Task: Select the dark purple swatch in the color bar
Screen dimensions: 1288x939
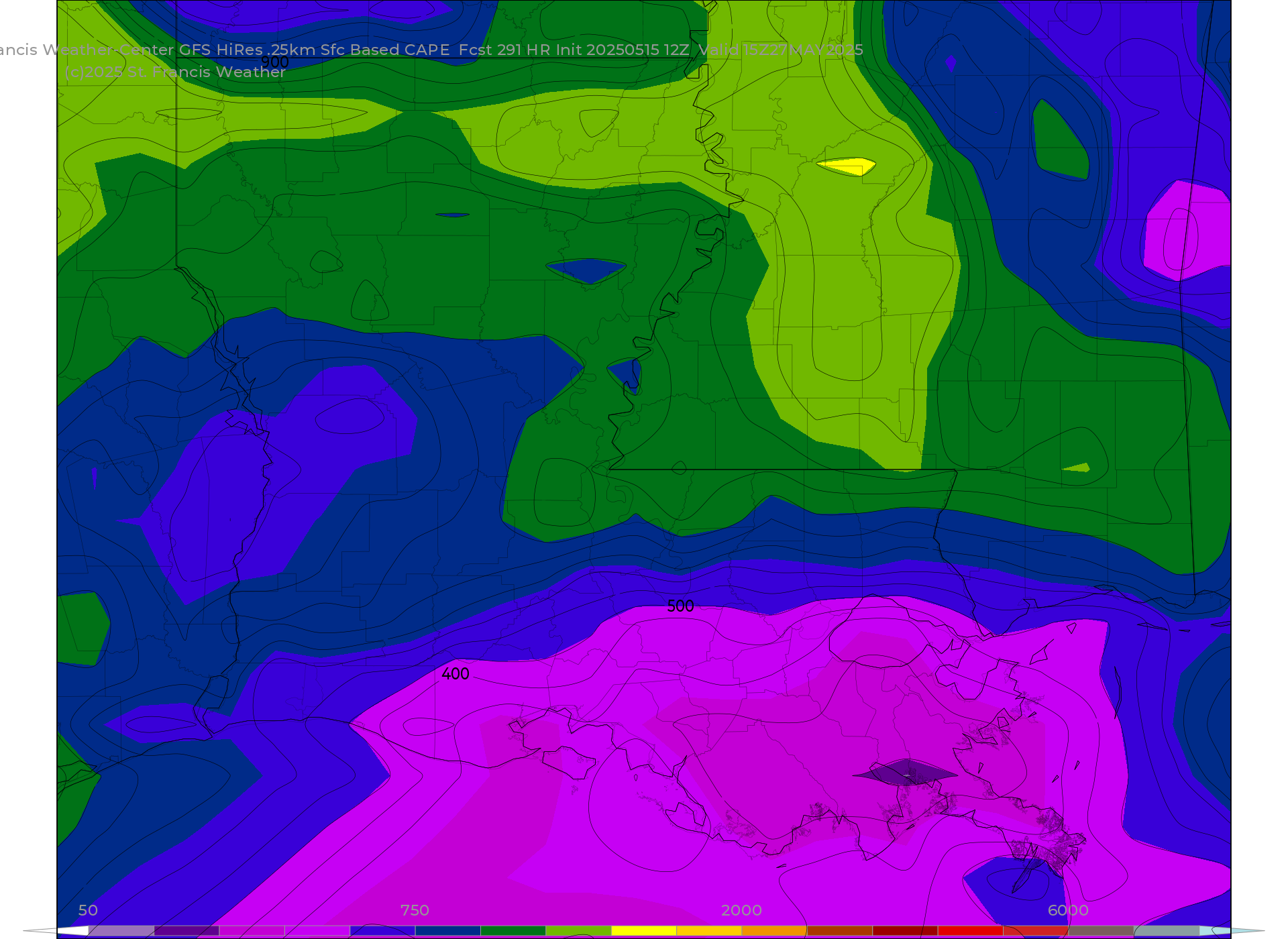Action: pos(186,931)
